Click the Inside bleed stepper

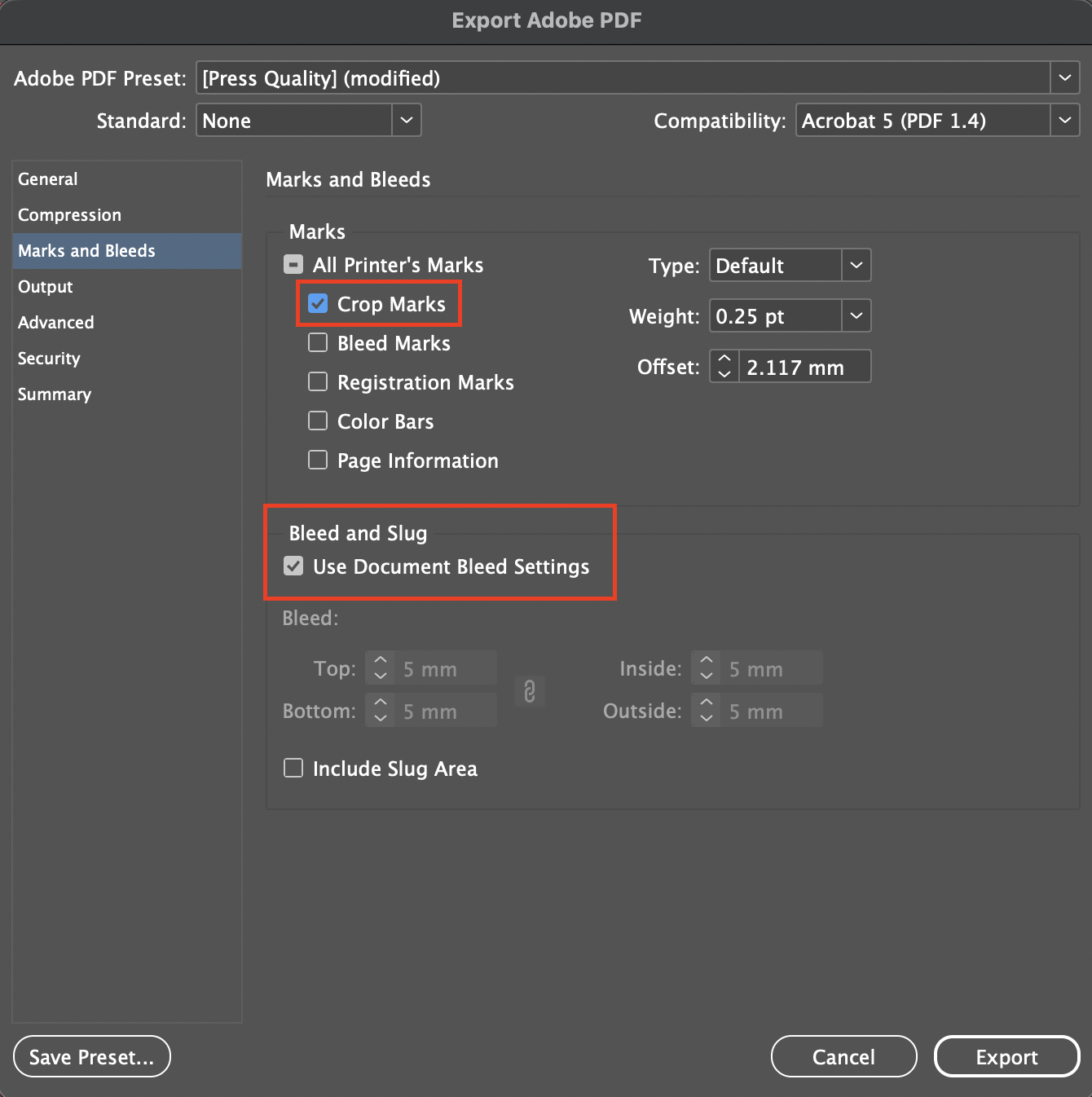(706, 668)
